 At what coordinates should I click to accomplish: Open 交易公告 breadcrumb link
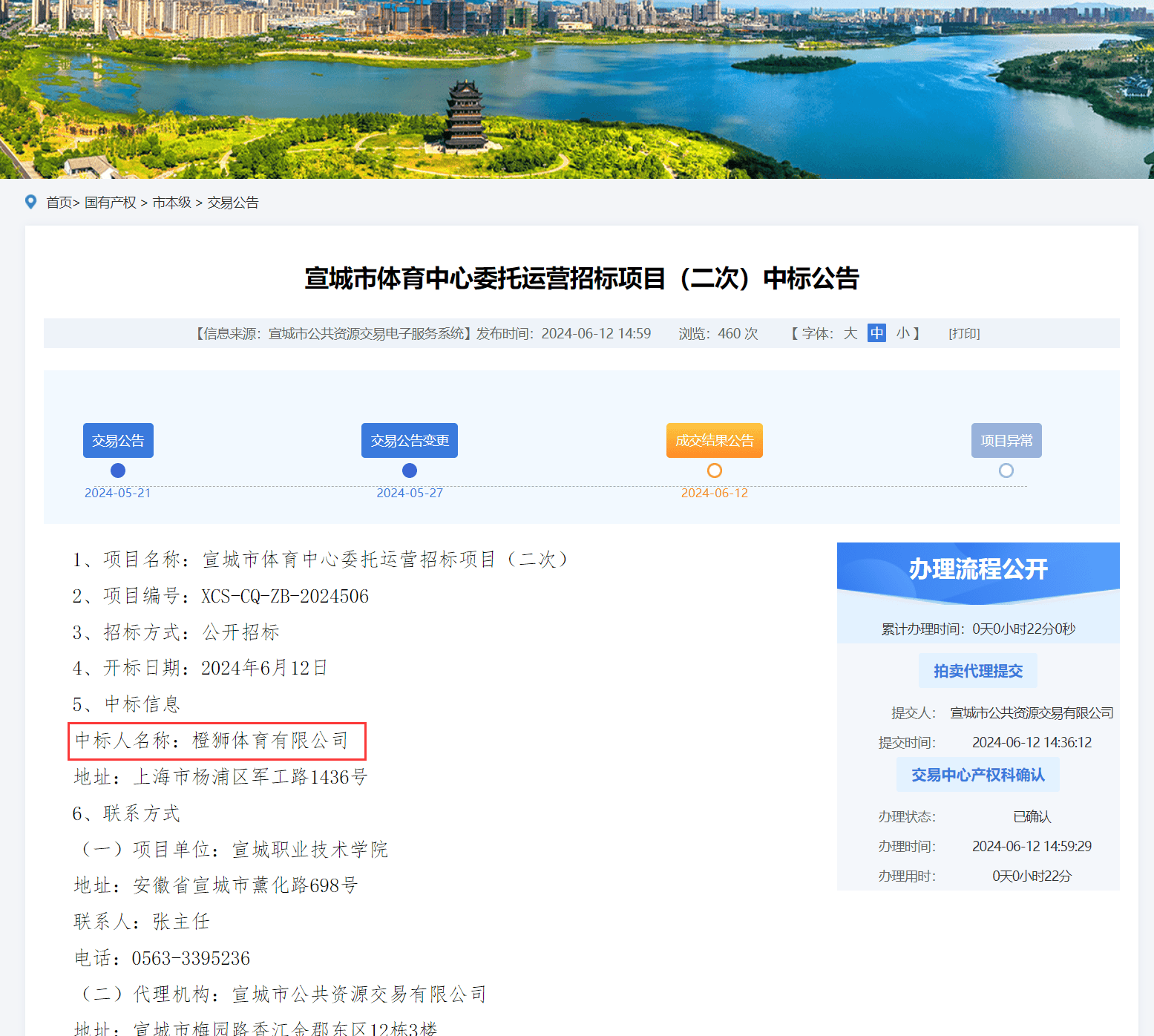233,203
